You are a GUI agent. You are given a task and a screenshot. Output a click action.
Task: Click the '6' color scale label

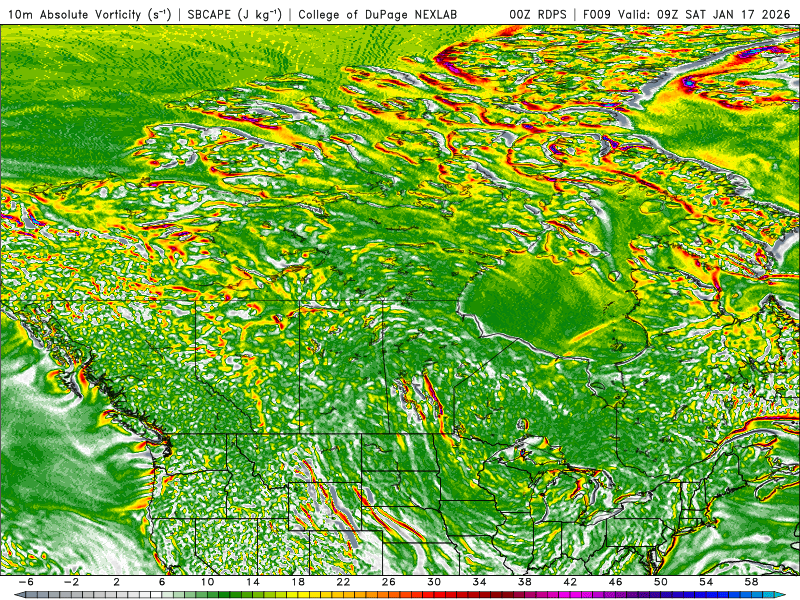pyautogui.click(x=162, y=582)
